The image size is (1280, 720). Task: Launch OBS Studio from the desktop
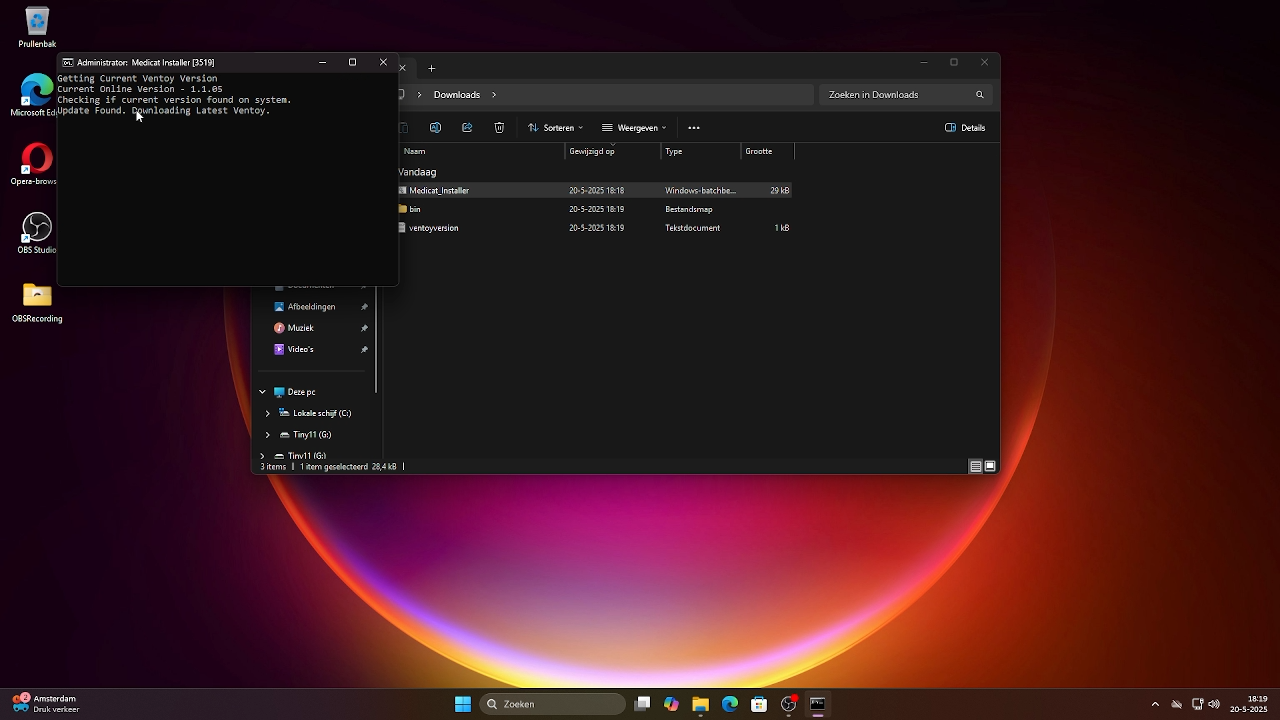pyautogui.click(x=37, y=233)
